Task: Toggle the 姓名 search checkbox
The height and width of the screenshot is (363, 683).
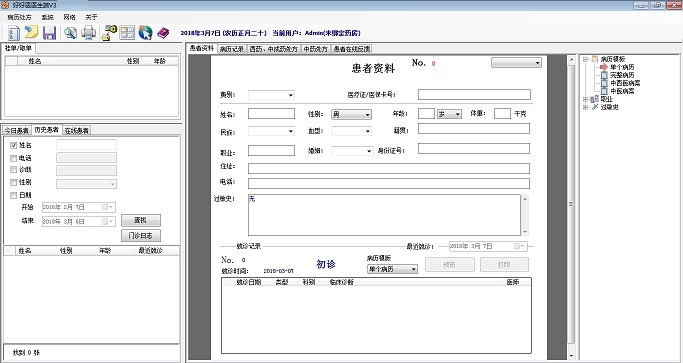Action: click(14, 145)
